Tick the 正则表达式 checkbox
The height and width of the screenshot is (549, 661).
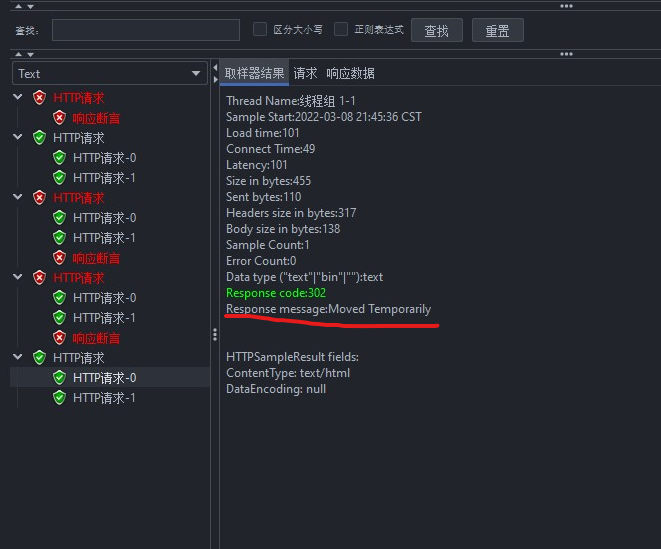point(341,30)
